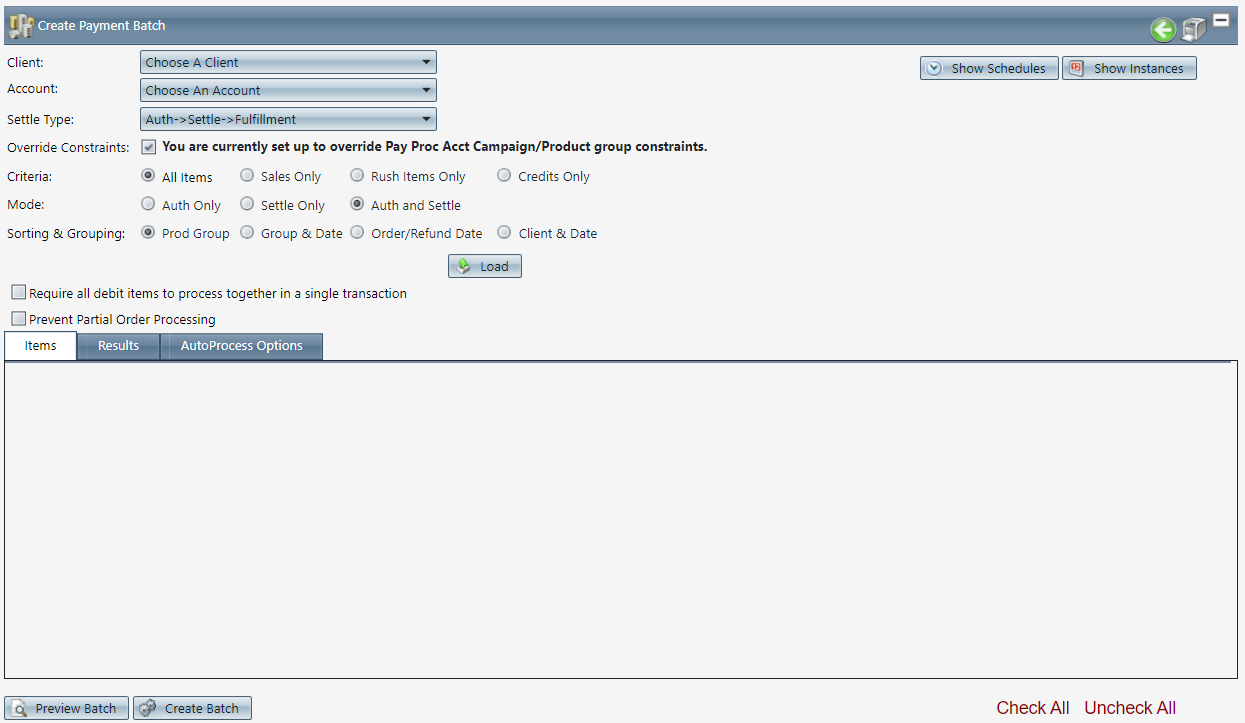This screenshot has height=723, width=1245.
Task: Switch to the Results tab
Action: click(118, 346)
